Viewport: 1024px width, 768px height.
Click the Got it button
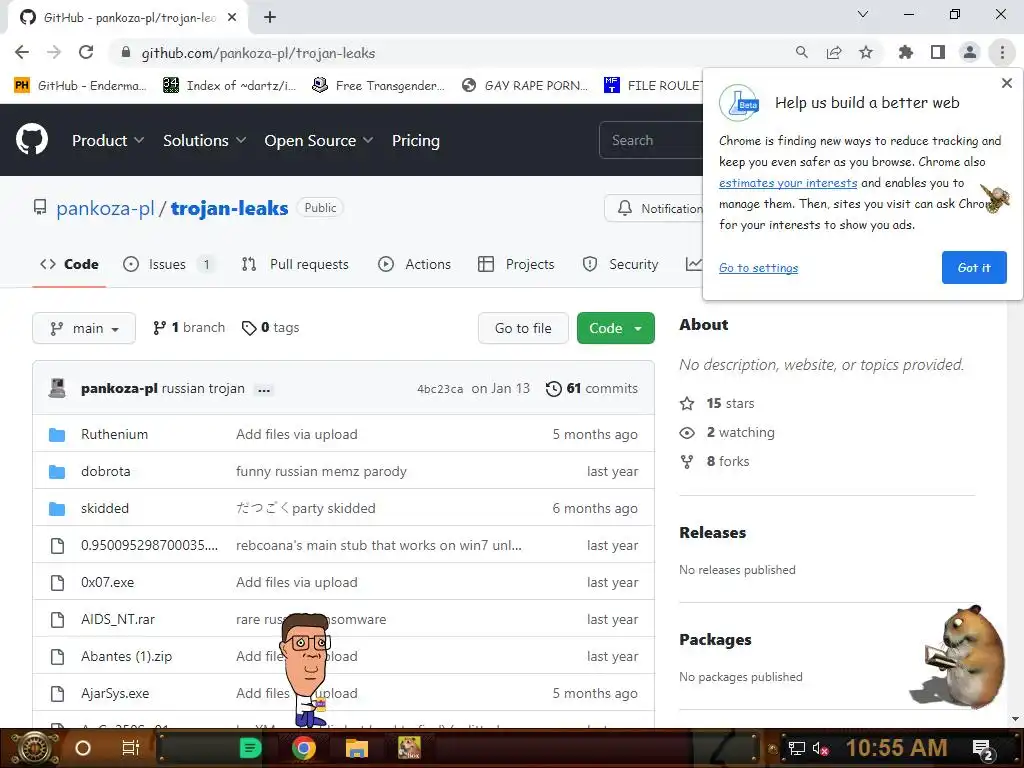click(974, 267)
